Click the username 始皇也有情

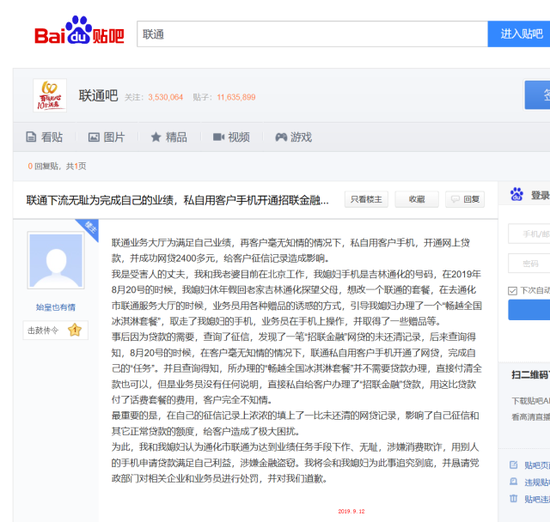pyautogui.click(x=55, y=307)
